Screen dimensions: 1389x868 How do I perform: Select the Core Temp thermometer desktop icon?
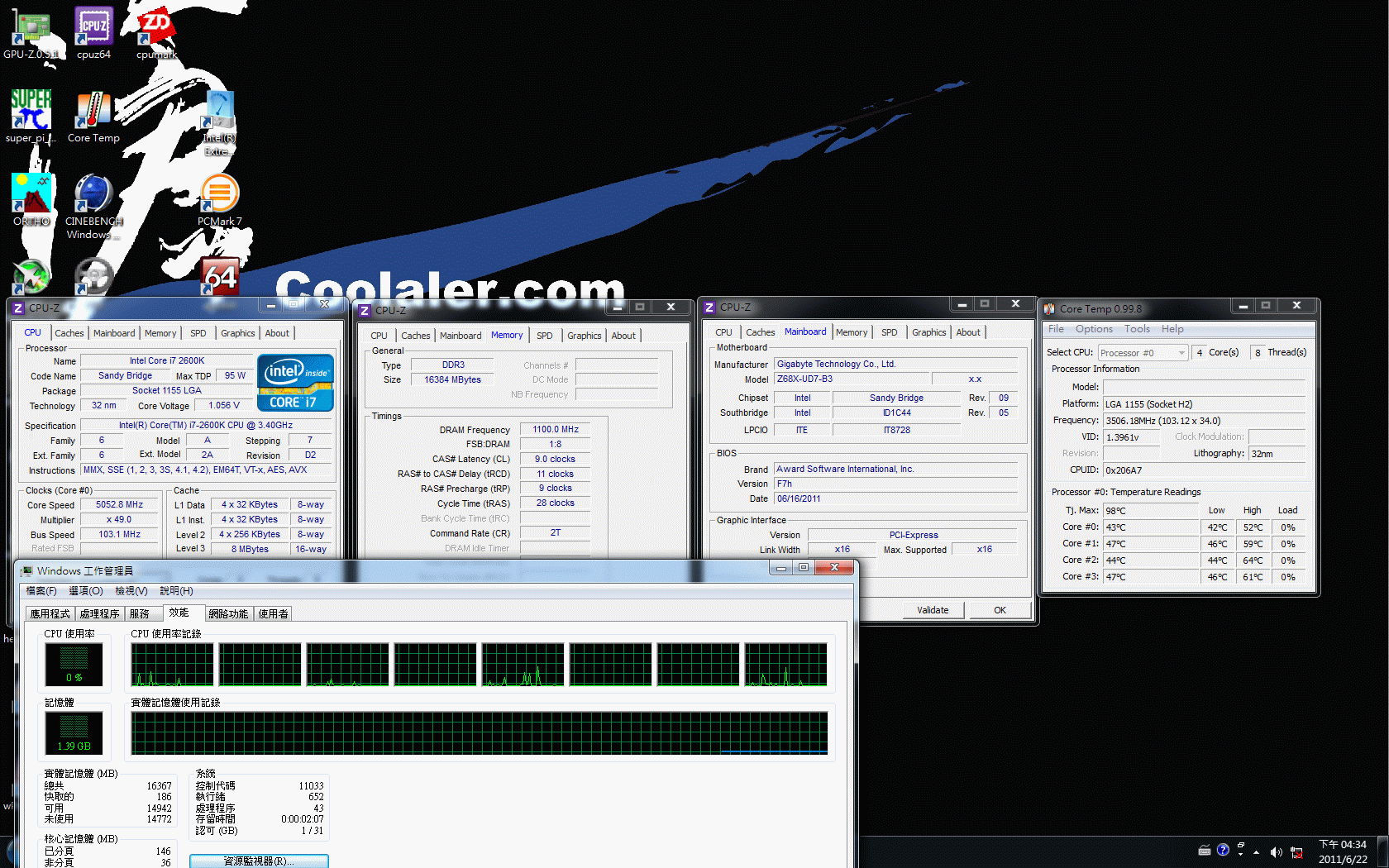coord(93,117)
